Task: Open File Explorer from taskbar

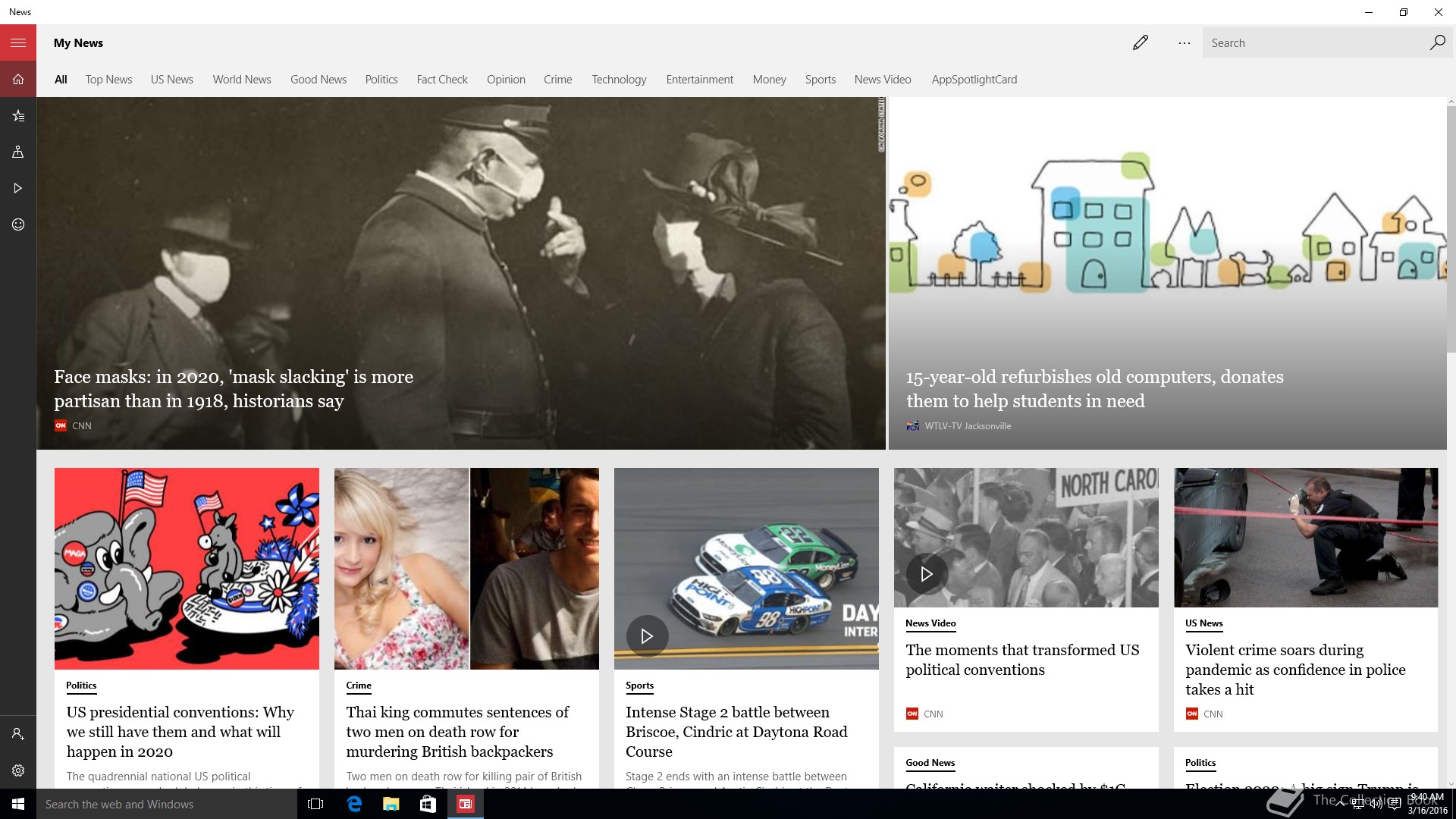Action: [391, 804]
